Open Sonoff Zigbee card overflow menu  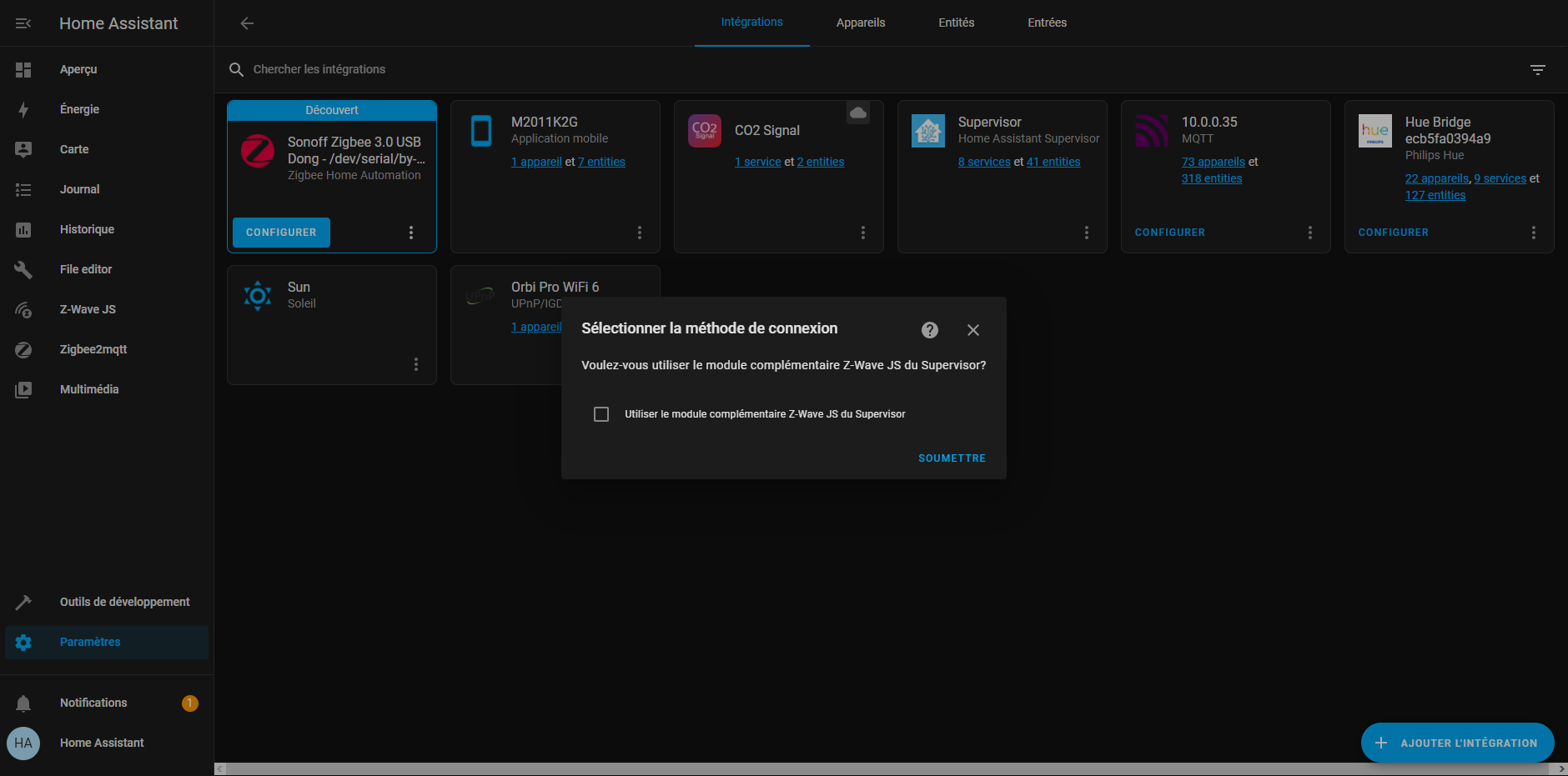coord(411,233)
